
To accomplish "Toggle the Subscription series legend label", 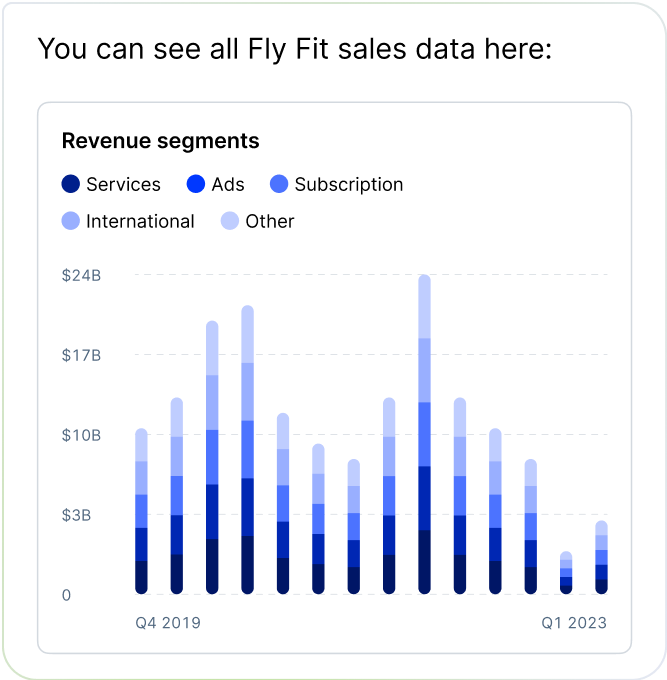I will [349, 184].
